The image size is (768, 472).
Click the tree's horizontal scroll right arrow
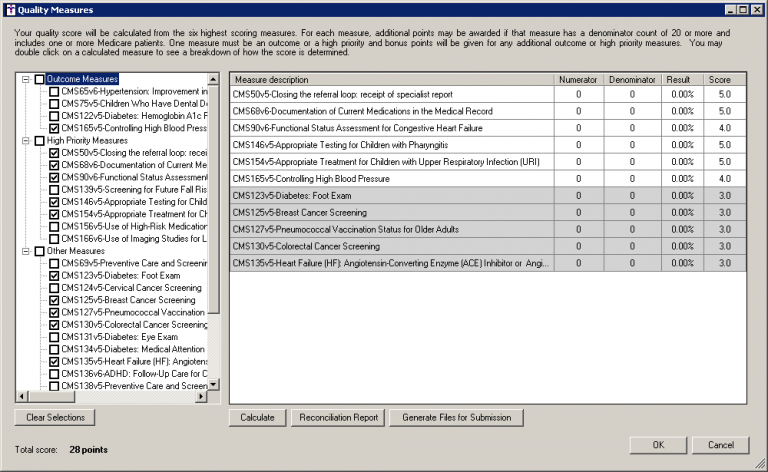pos(202,397)
